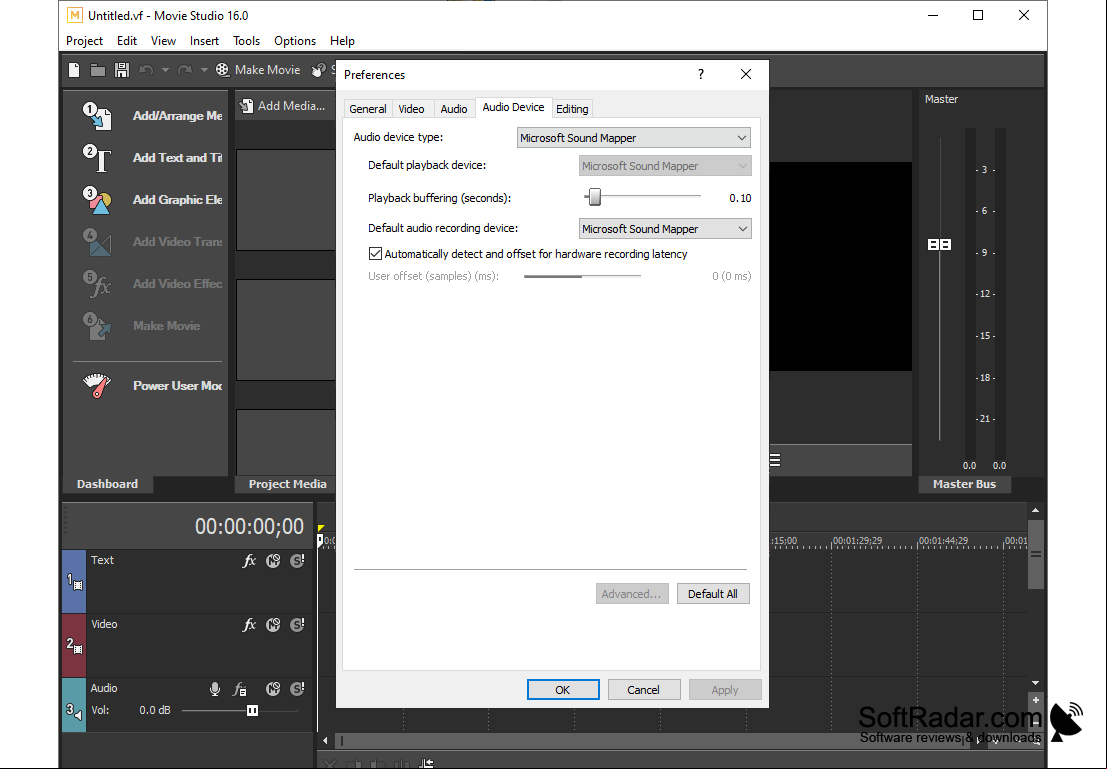Open Default playback device dropdown

pyautogui.click(x=665, y=166)
